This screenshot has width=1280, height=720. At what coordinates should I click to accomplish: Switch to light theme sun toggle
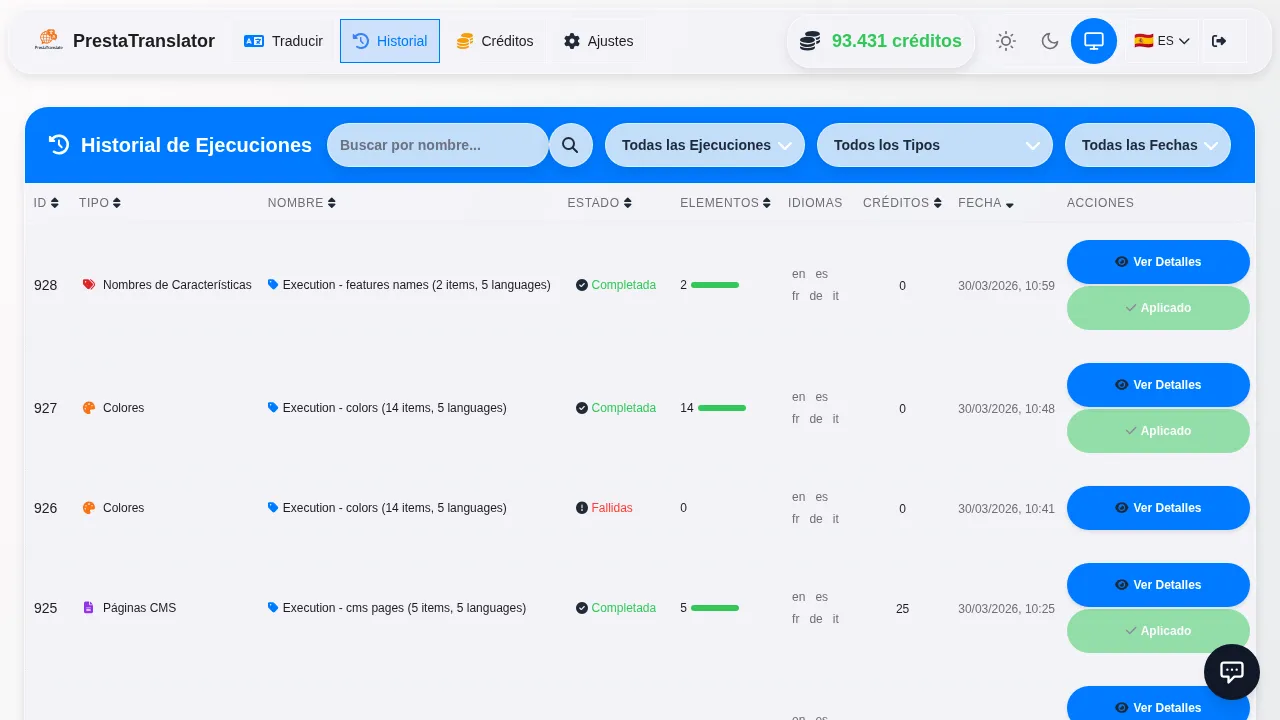click(x=1005, y=41)
